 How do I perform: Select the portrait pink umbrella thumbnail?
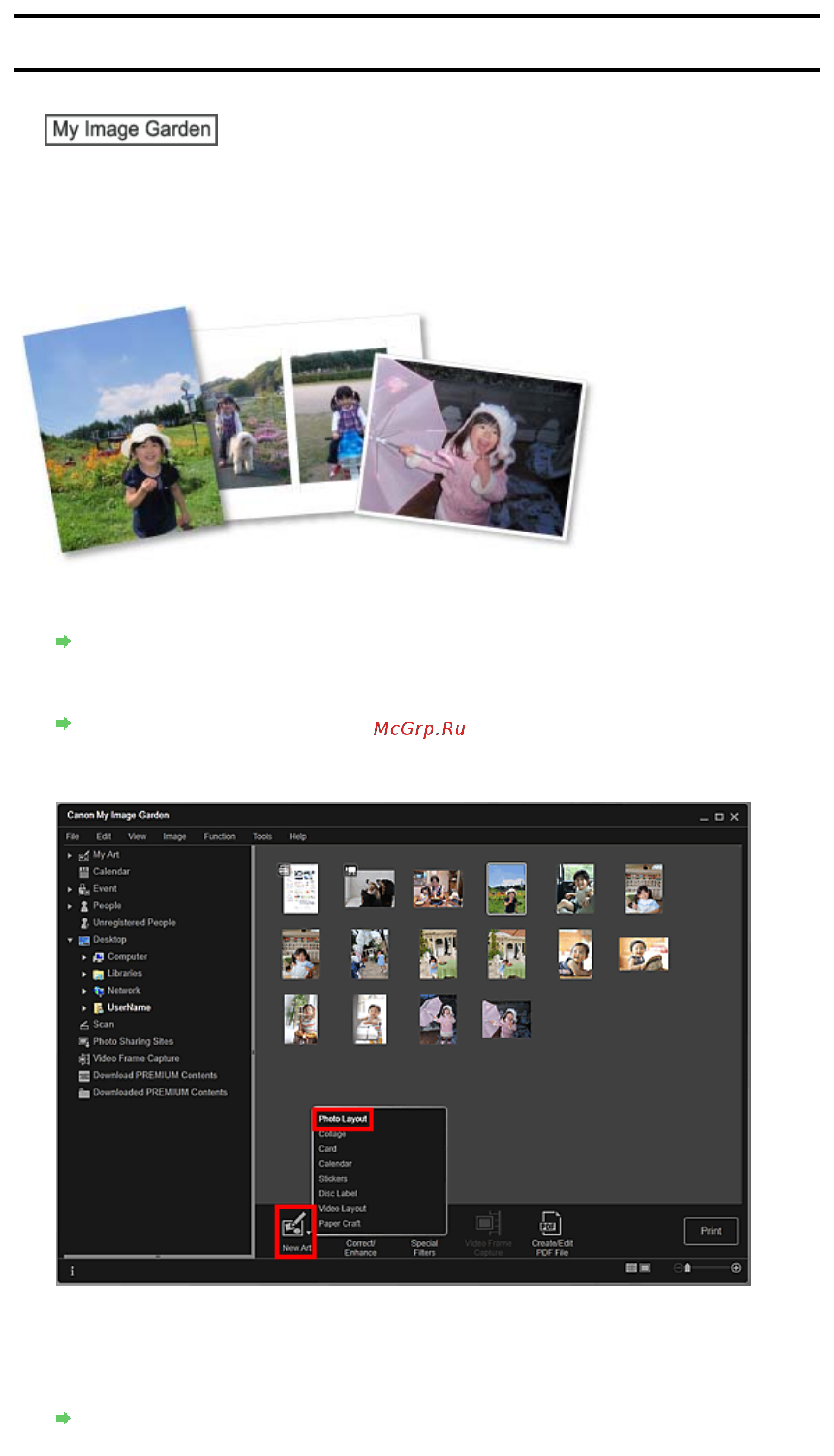438,1019
